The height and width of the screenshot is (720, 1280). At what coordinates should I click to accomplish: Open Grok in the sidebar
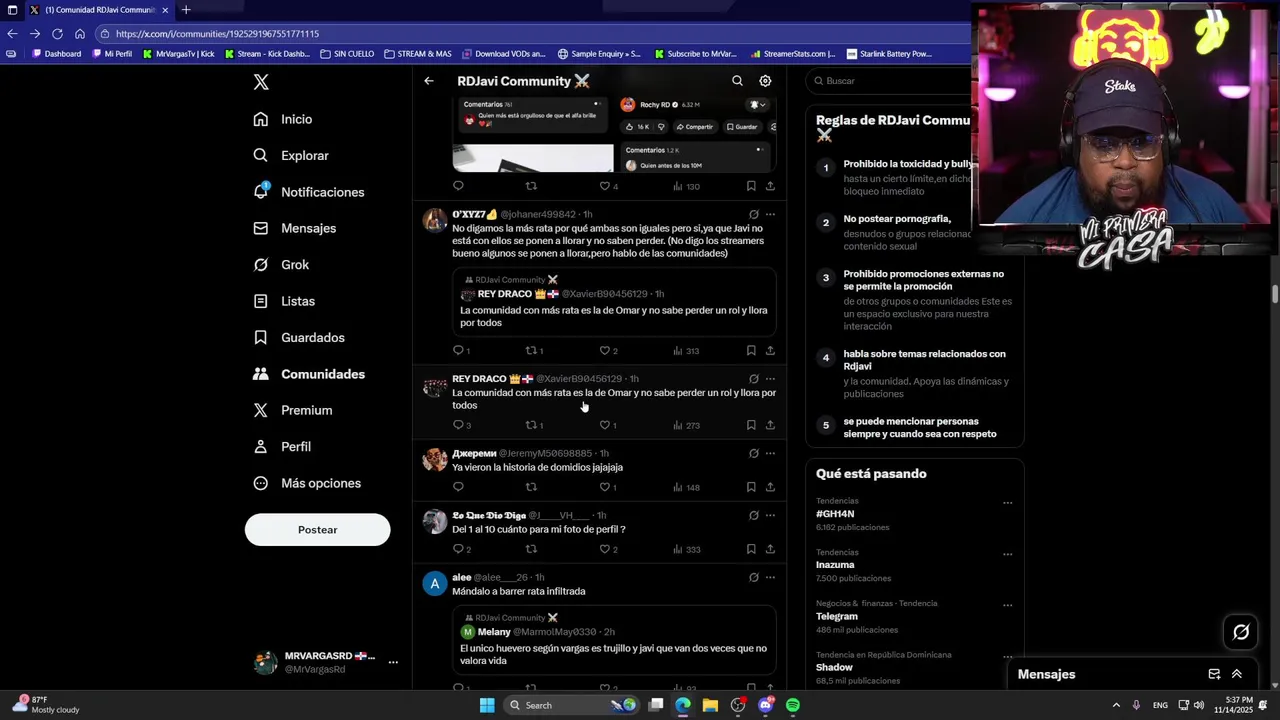pyautogui.click(x=281, y=265)
